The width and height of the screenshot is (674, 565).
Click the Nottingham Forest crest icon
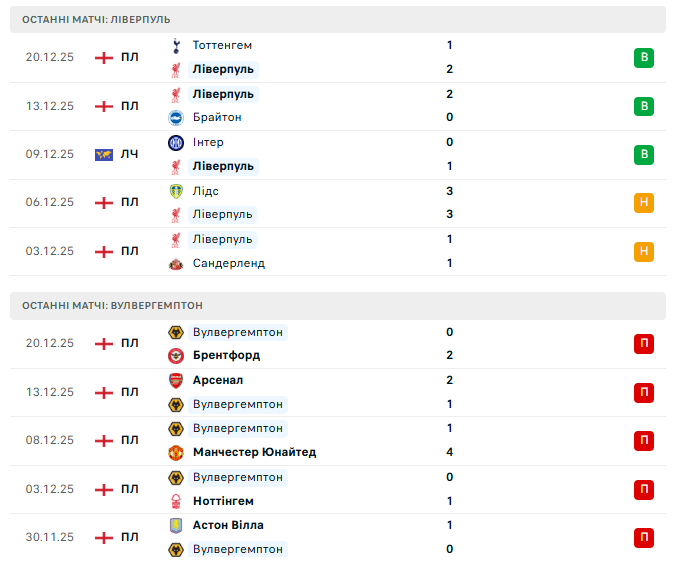[175, 501]
